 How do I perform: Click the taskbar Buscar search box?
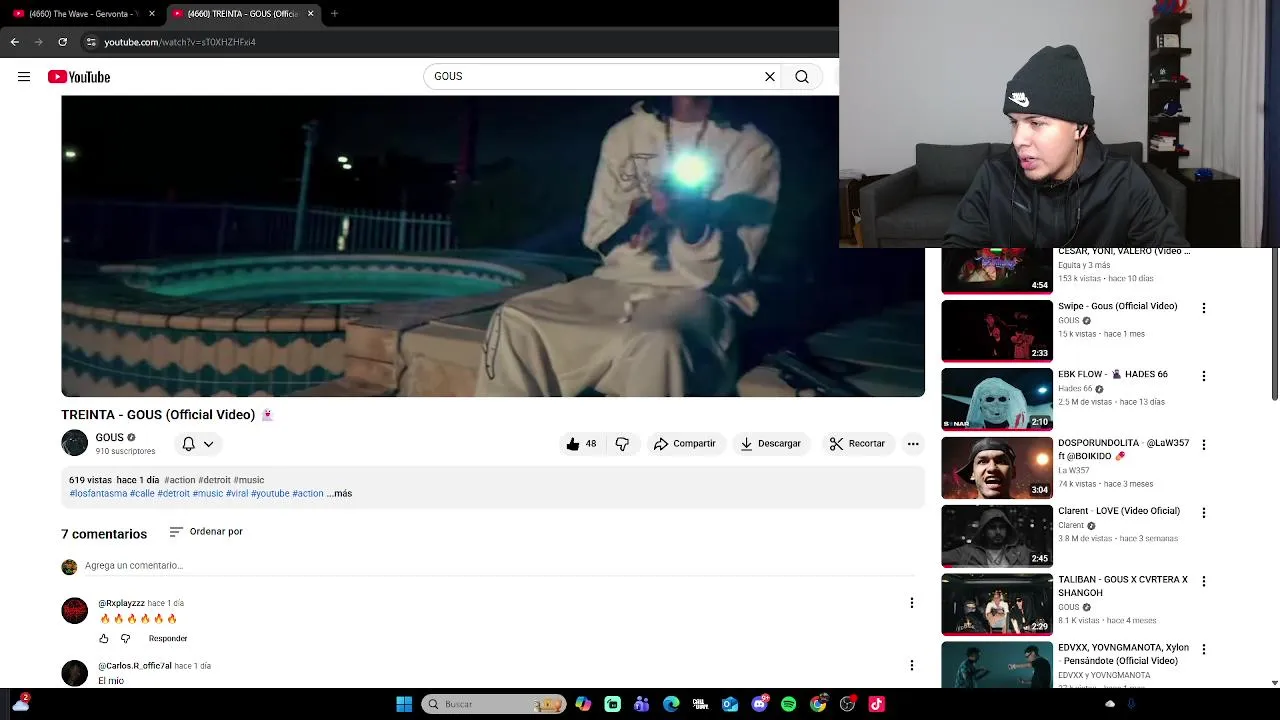tap(494, 704)
